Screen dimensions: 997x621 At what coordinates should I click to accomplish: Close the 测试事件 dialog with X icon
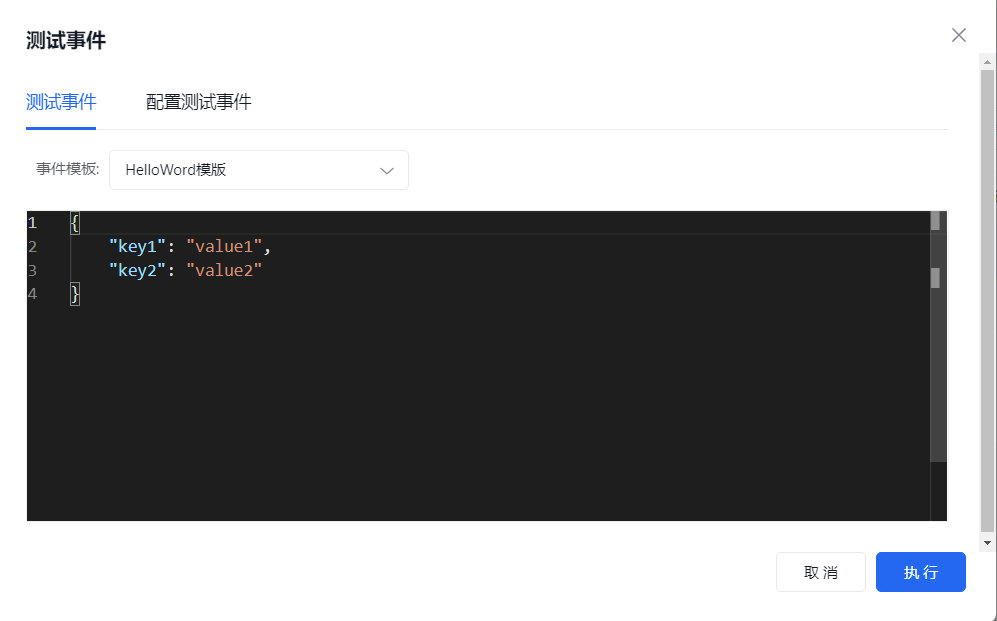(x=959, y=35)
